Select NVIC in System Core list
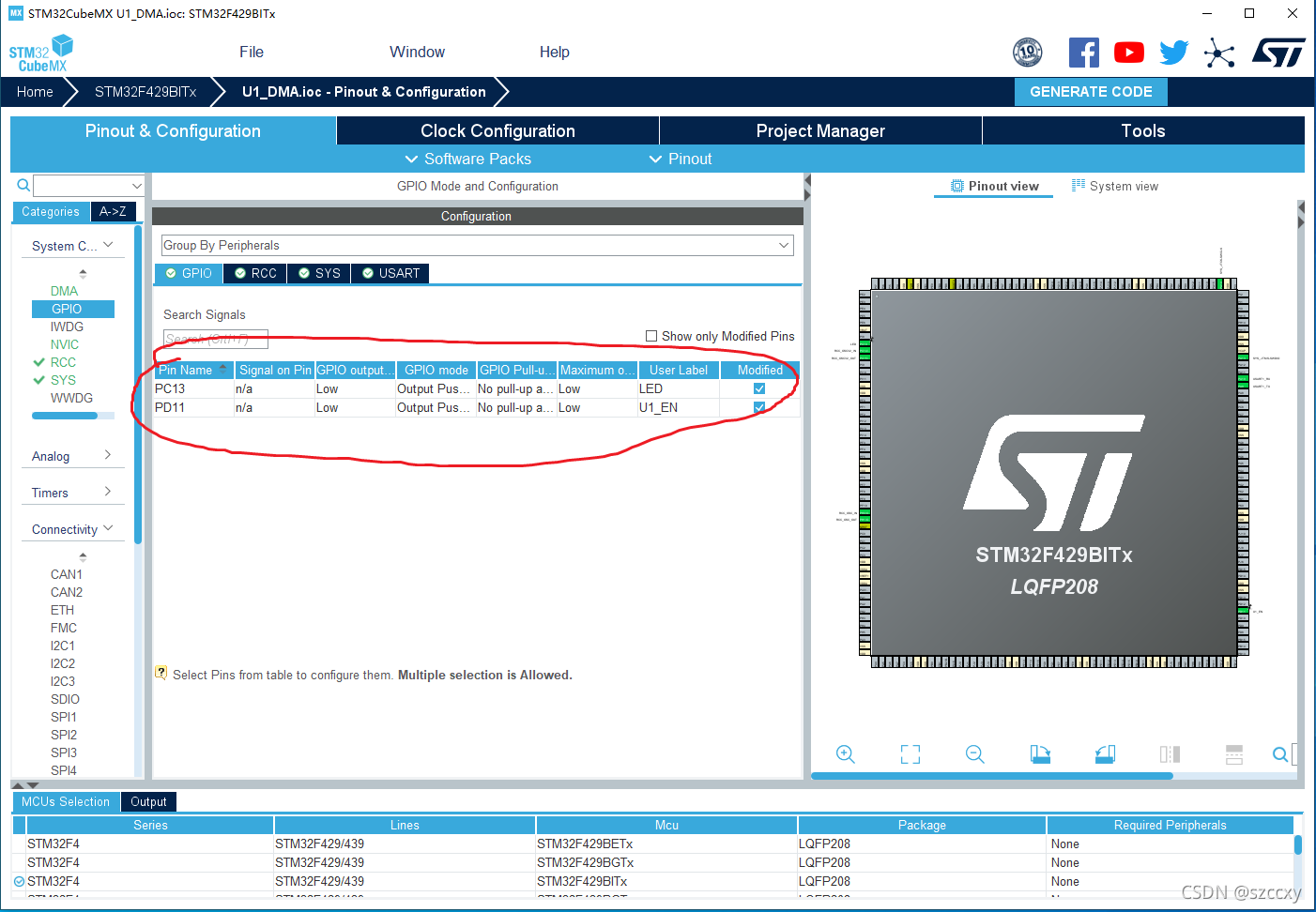1316x912 pixels. tap(65, 344)
